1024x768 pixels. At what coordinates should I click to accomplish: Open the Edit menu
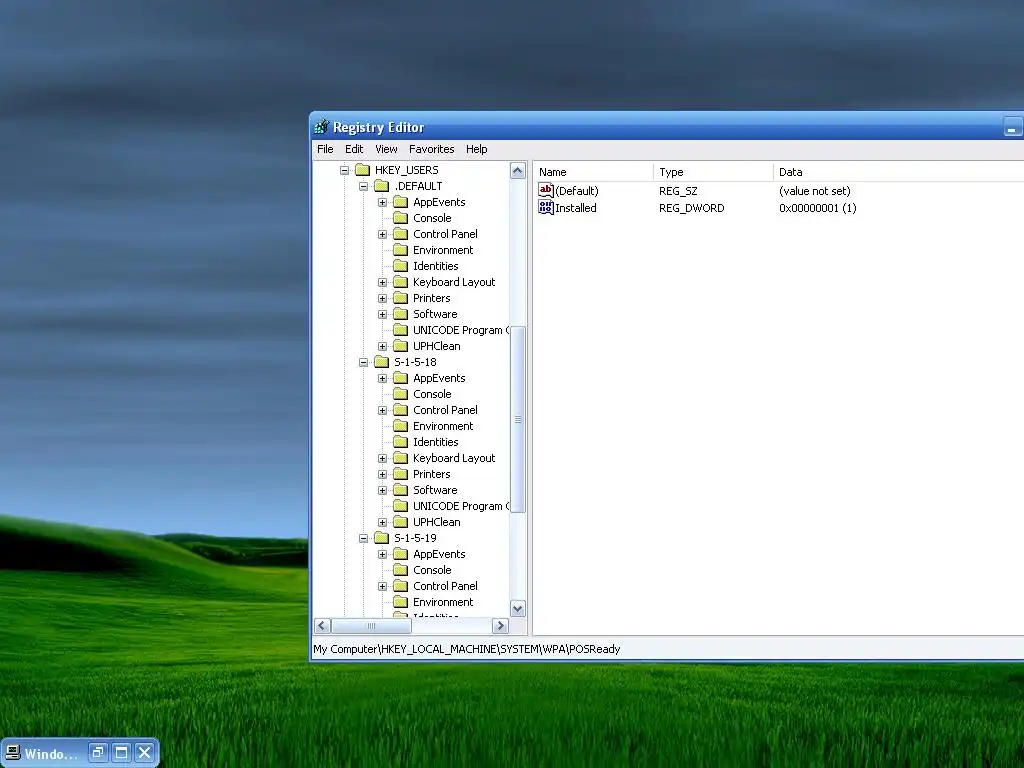coord(354,149)
